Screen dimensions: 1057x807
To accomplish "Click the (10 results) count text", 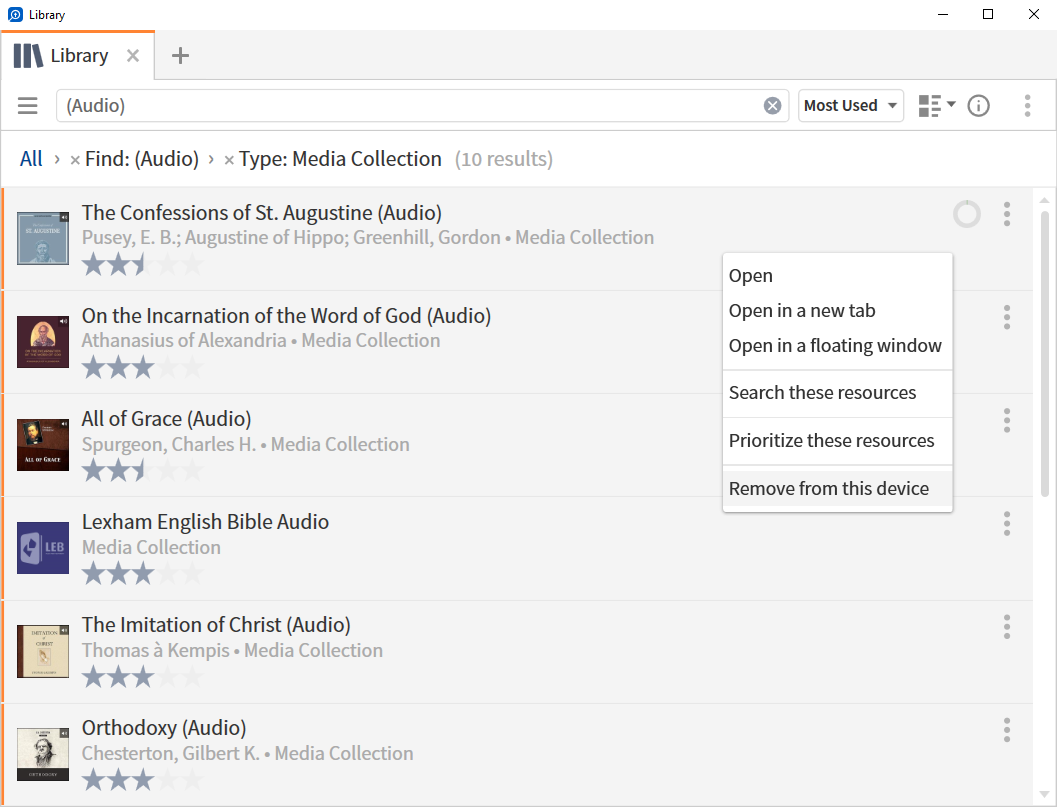I will [x=504, y=159].
